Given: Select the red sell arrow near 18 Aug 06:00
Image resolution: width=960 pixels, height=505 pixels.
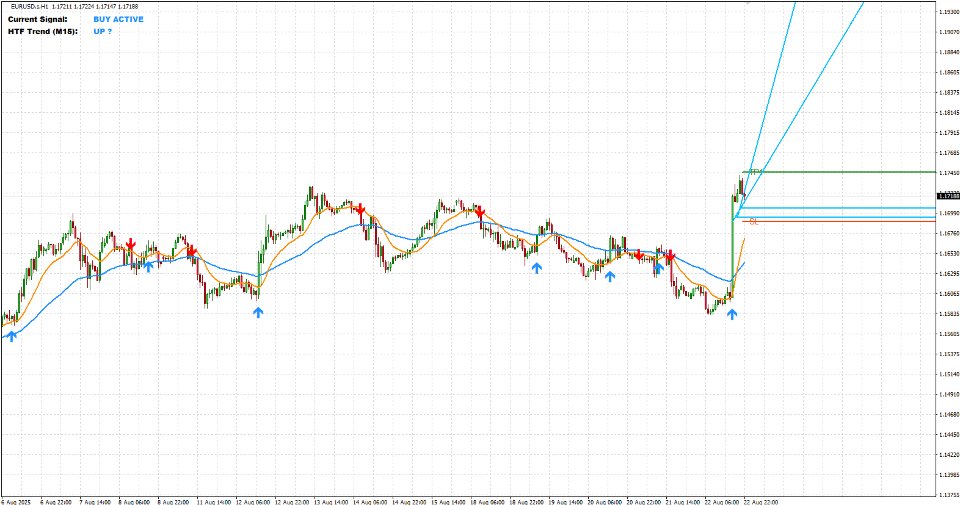Looking at the screenshot, I should pos(481,213).
